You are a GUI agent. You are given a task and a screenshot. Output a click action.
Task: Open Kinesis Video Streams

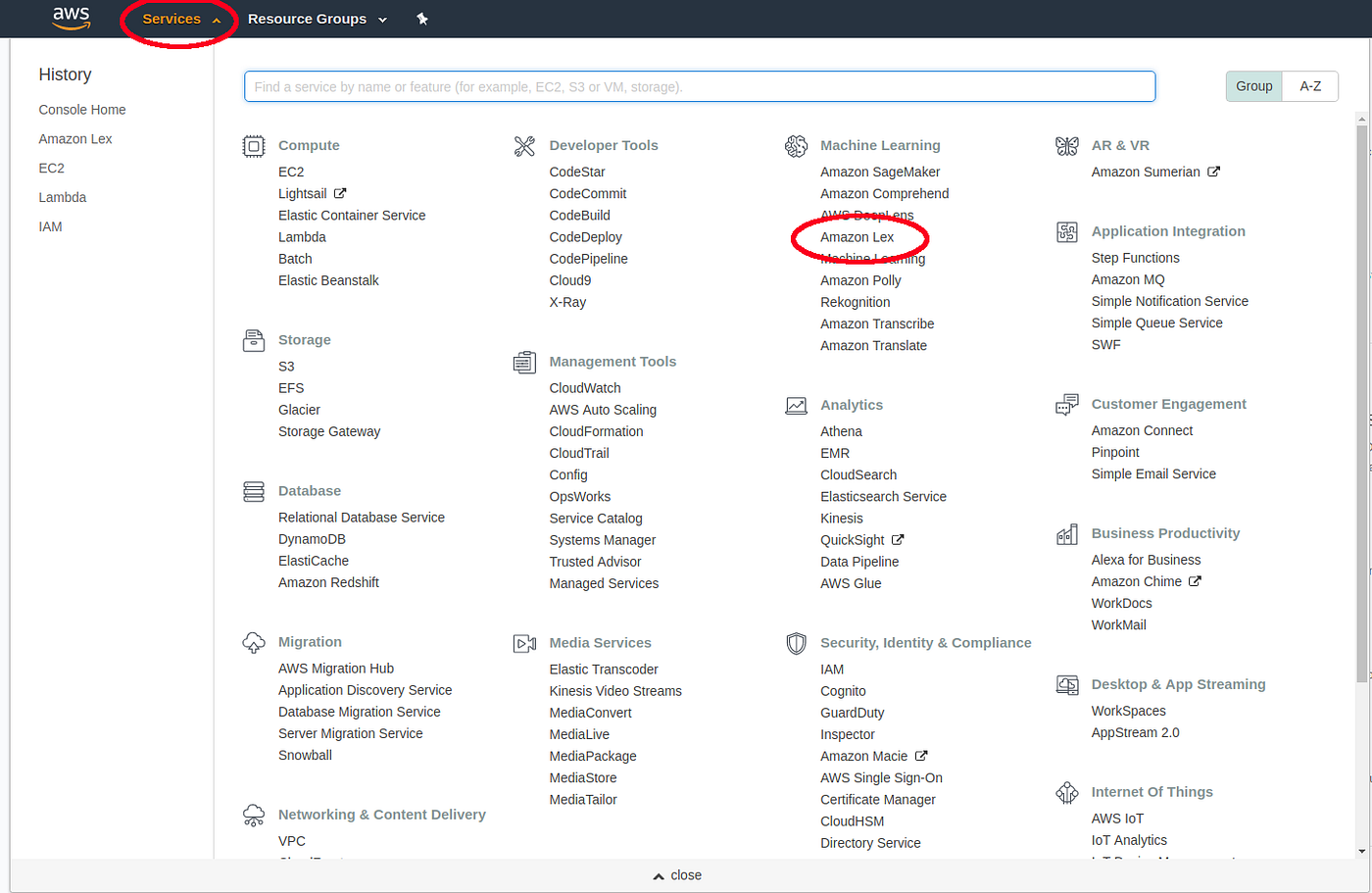615,691
